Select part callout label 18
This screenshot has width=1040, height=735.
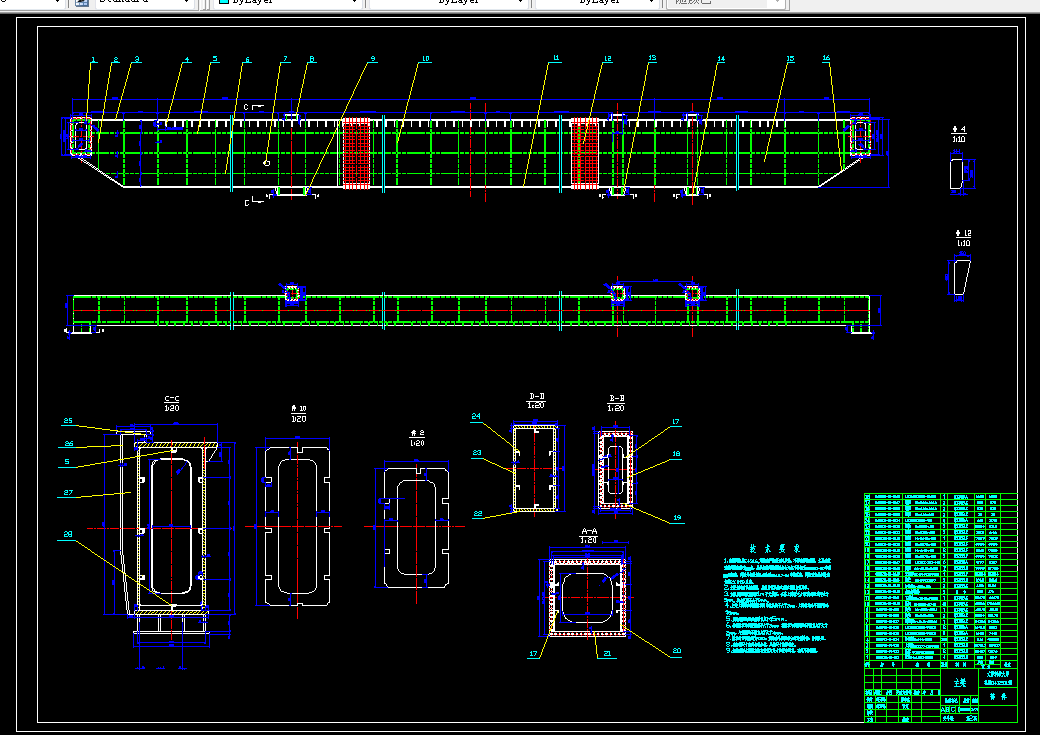pyautogui.click(x=676, y=454)
